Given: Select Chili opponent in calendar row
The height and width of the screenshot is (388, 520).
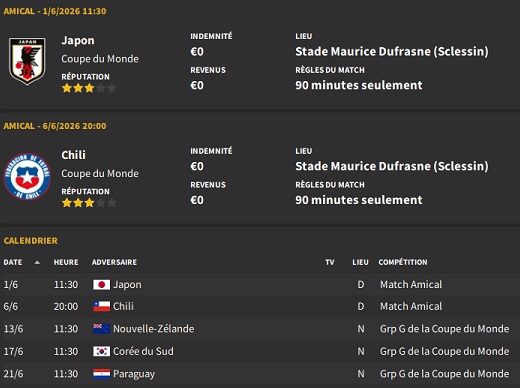Looking at the screenshot, I should point(123,306).
